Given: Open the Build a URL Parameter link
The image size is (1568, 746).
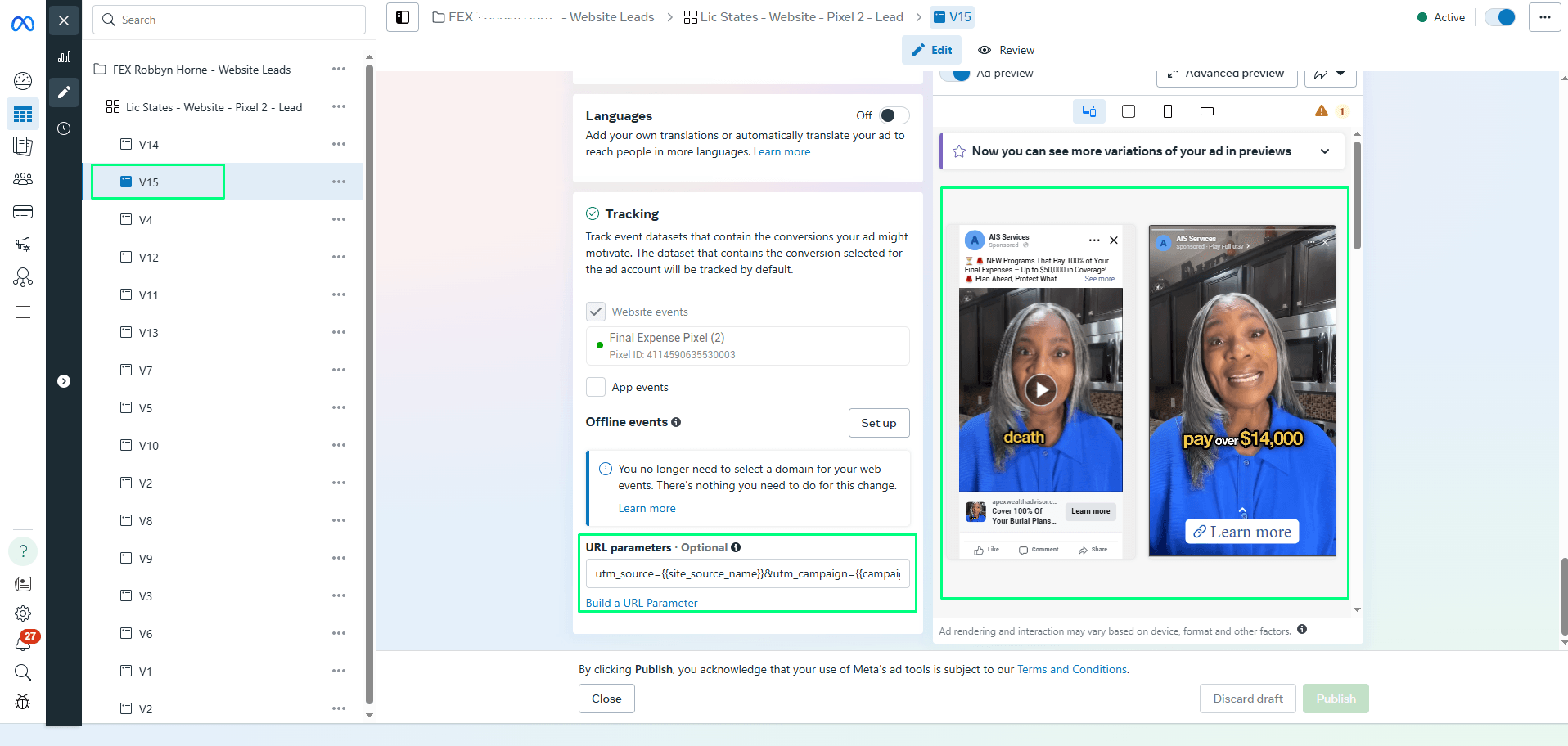Looking at the screenshot, I should click(x=642, y=603).
